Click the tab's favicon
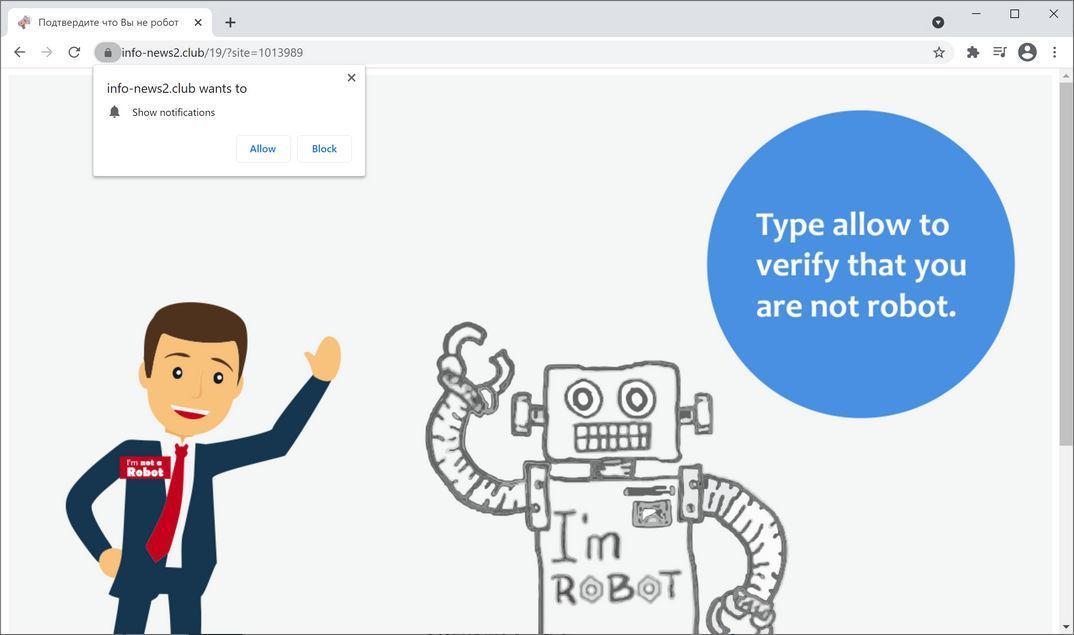The height and width of the screenshot is (635, 1074). (24, 21)
